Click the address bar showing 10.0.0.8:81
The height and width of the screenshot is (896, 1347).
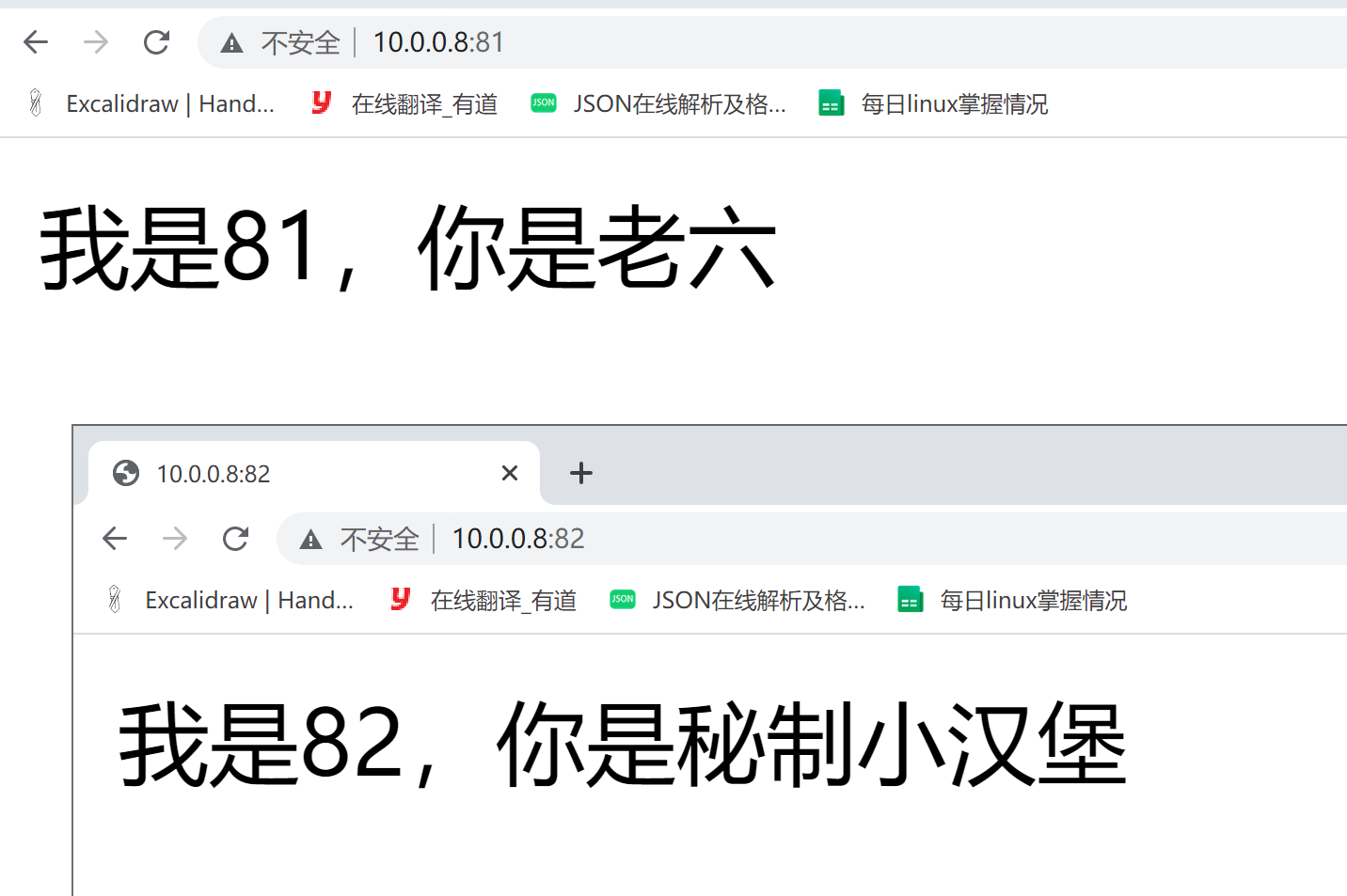[772, 42]
